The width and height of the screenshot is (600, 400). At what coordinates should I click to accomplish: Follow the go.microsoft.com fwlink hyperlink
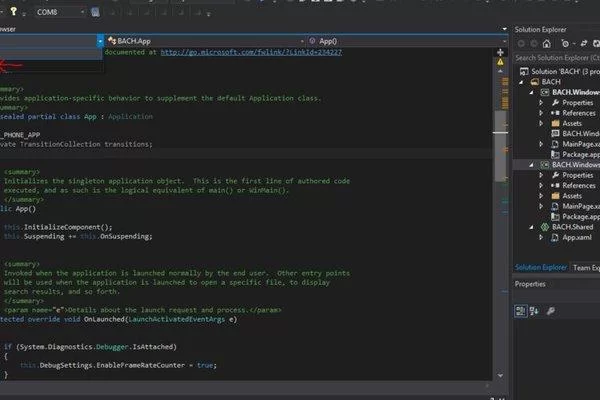[x=251, y=52]
